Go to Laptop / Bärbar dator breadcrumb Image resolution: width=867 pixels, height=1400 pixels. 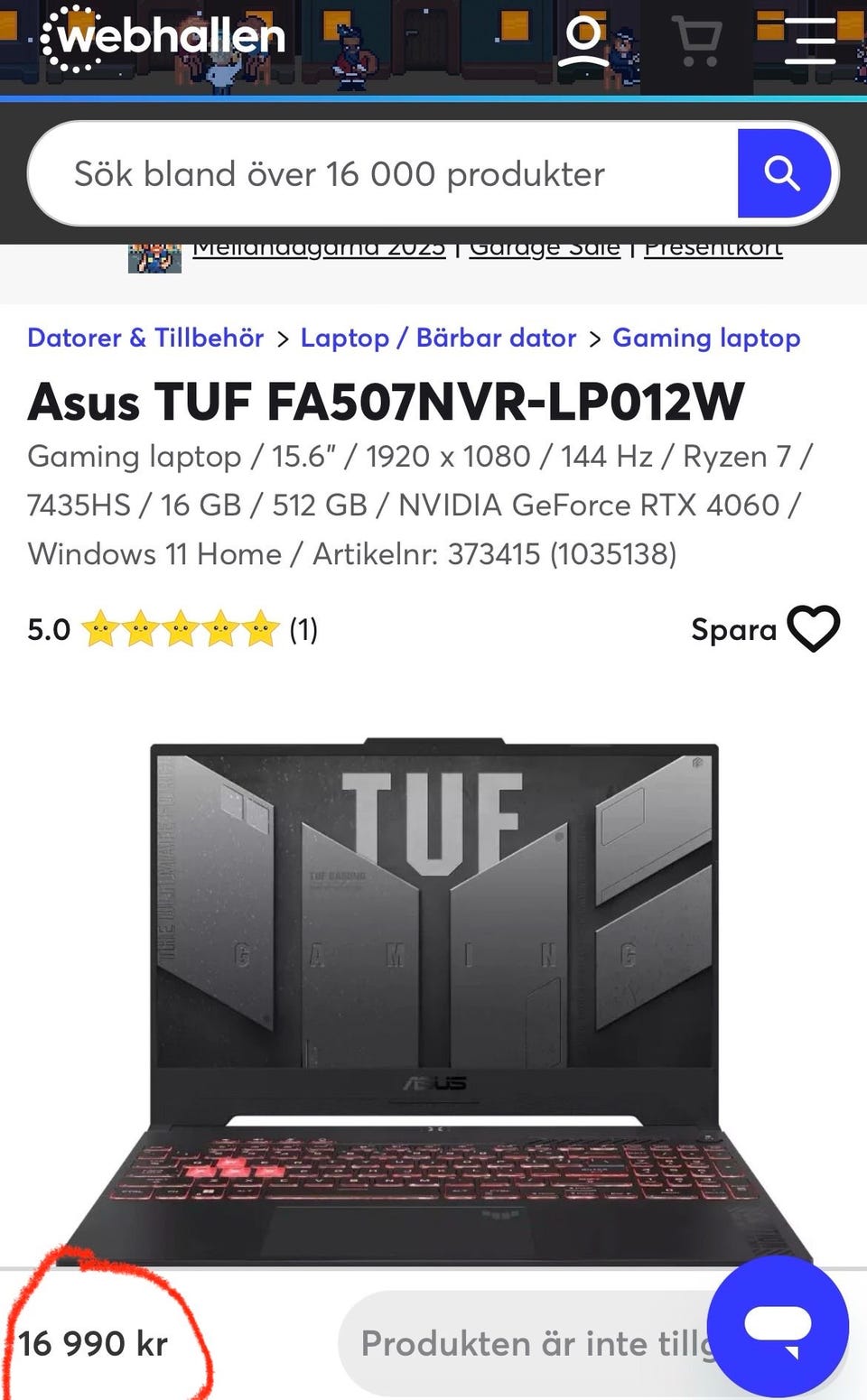(x=438, y=338)
